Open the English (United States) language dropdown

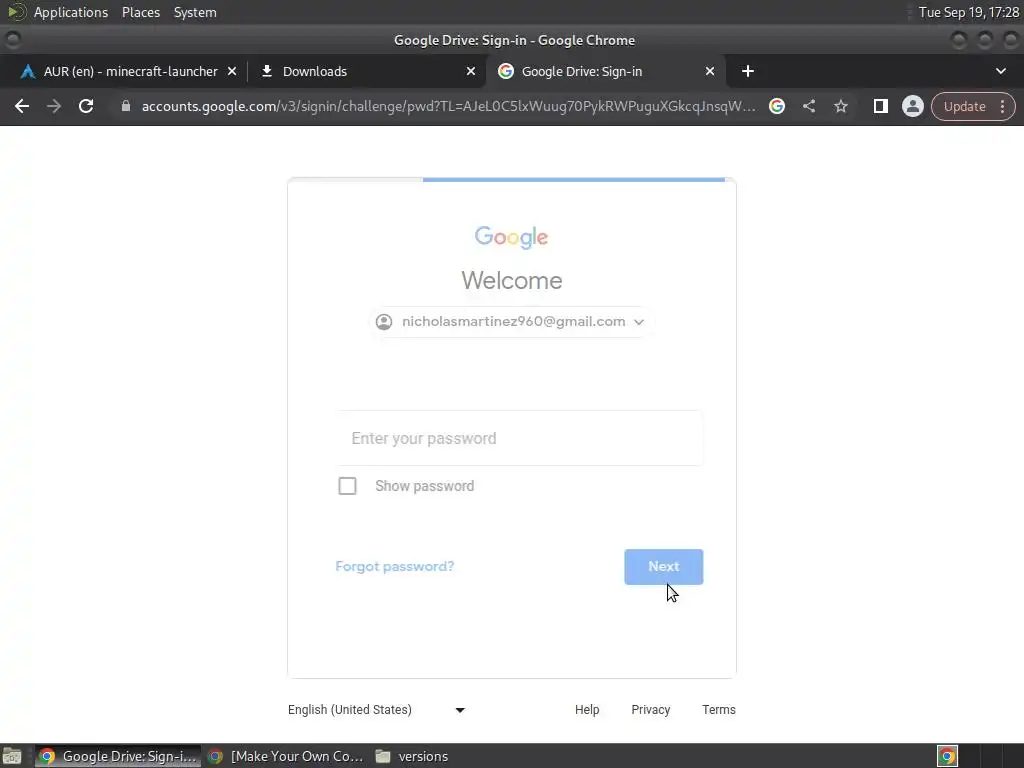(376, 710)
